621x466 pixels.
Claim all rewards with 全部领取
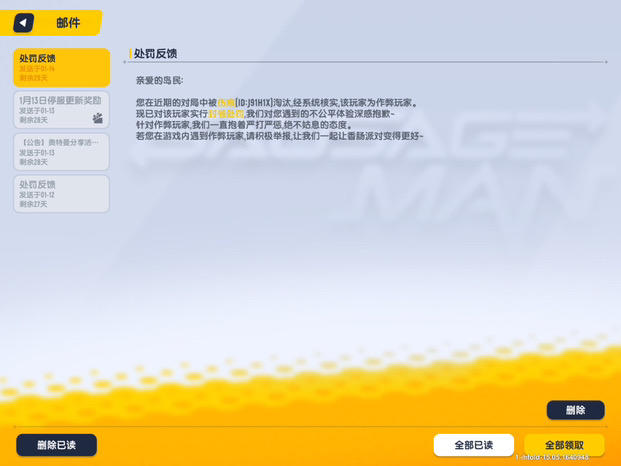pos(564,445)
